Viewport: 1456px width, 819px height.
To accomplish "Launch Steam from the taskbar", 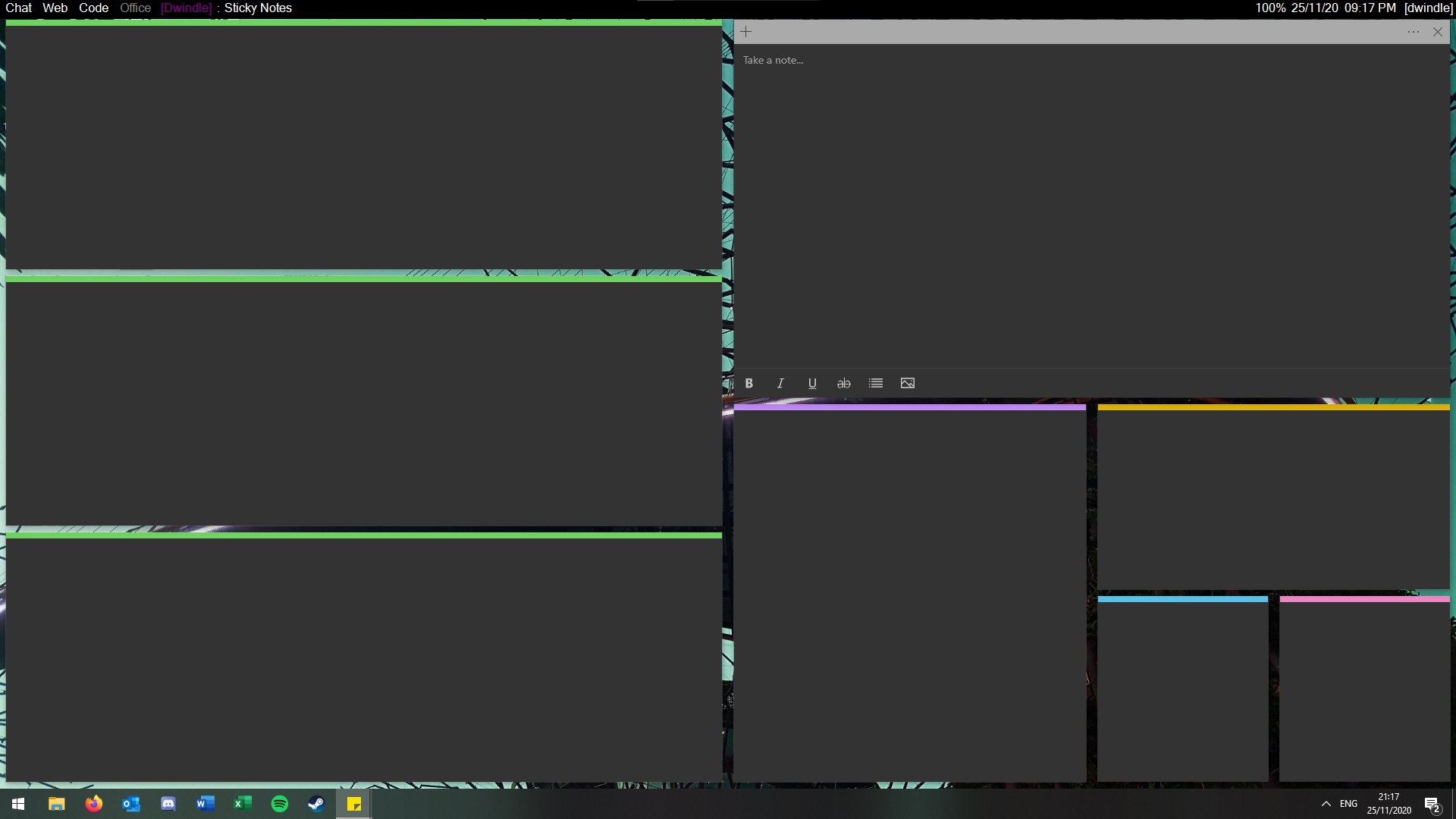I will click(x=316, y=804).
